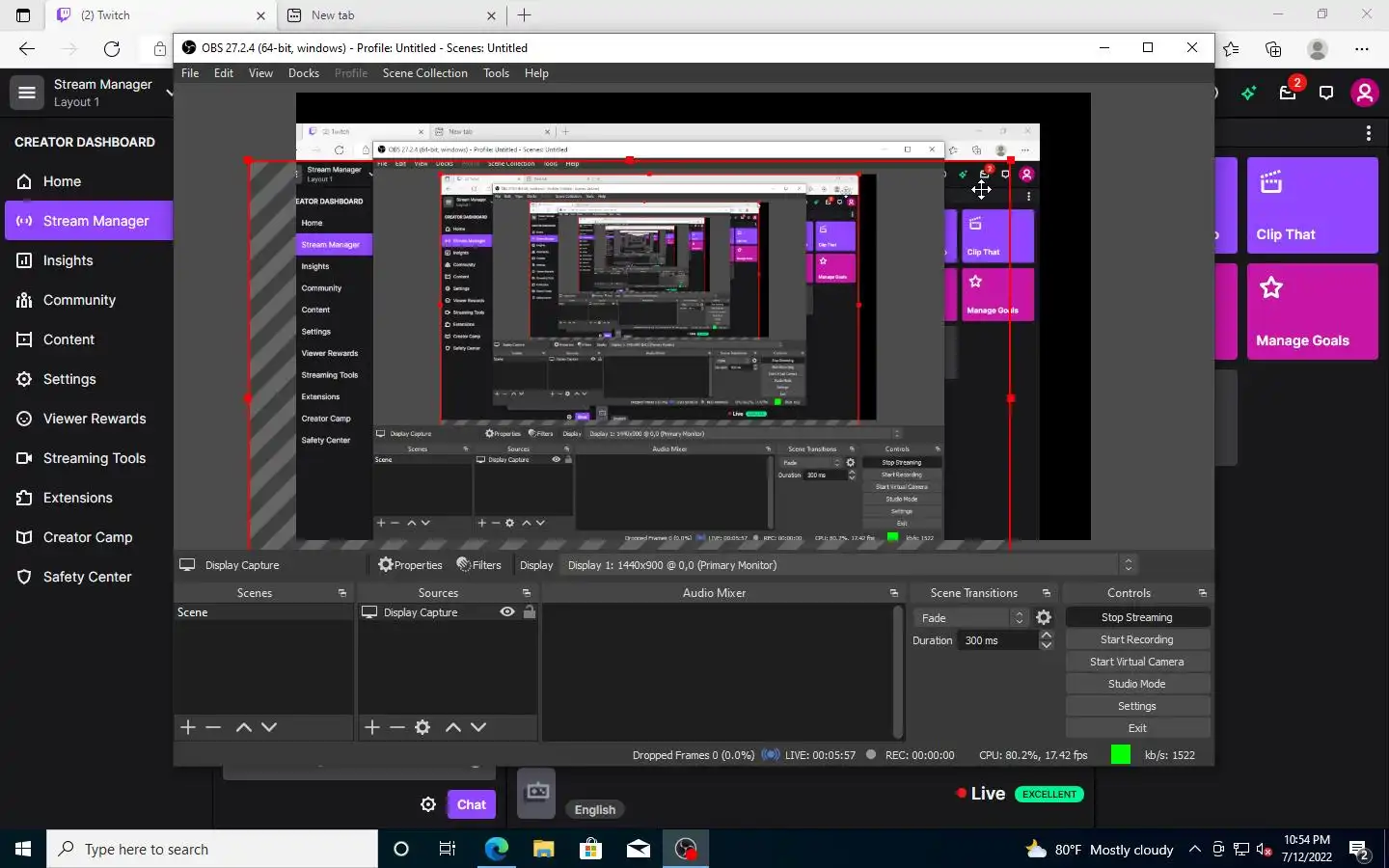1389x868 pixels.
Task: Open the OBS File menu
Action: point(190,73)
